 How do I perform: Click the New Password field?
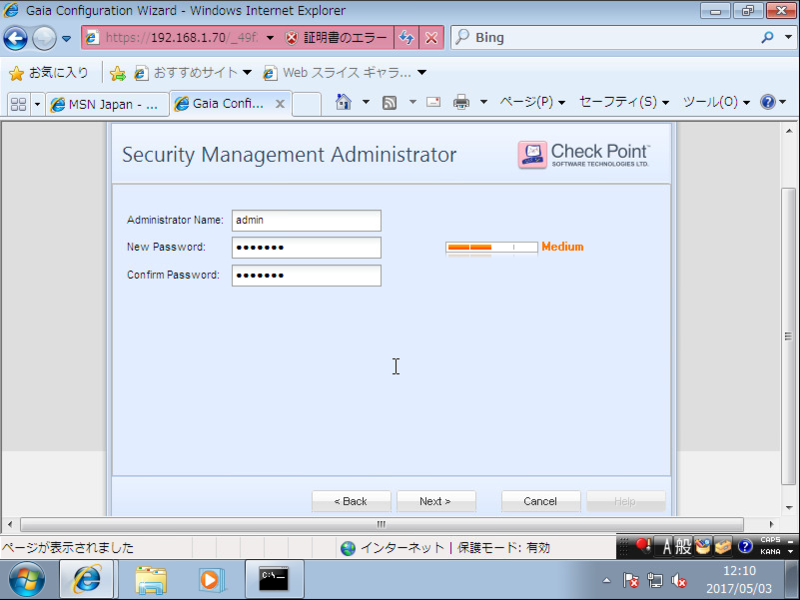pyautogui.click(x=306, y=248)
